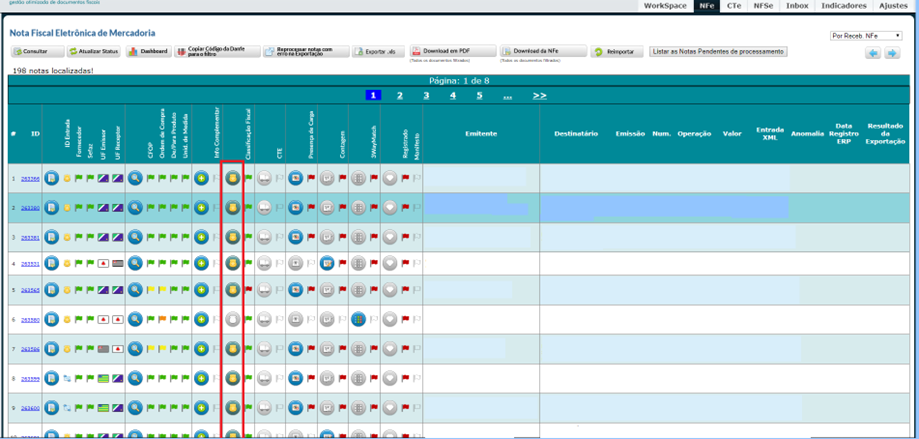Viewport: 919px width, 439px height.
Task: Go to page 3 of results
Action: coord(426,96)
